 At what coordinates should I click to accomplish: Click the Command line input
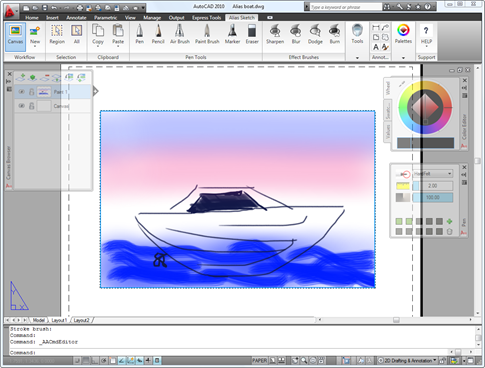point(230,352)
